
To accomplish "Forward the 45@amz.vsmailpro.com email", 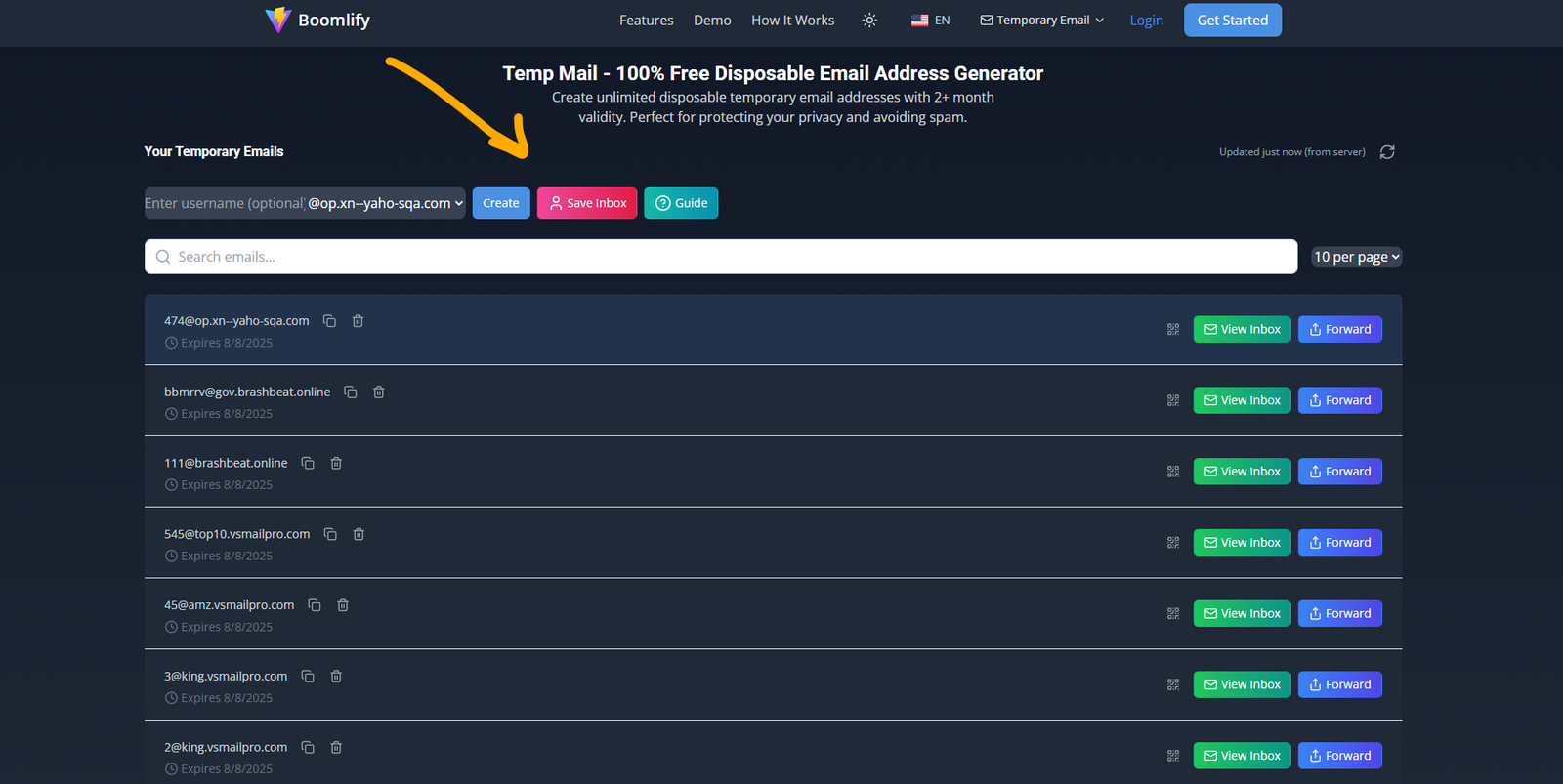I will tap(1340, 614).
